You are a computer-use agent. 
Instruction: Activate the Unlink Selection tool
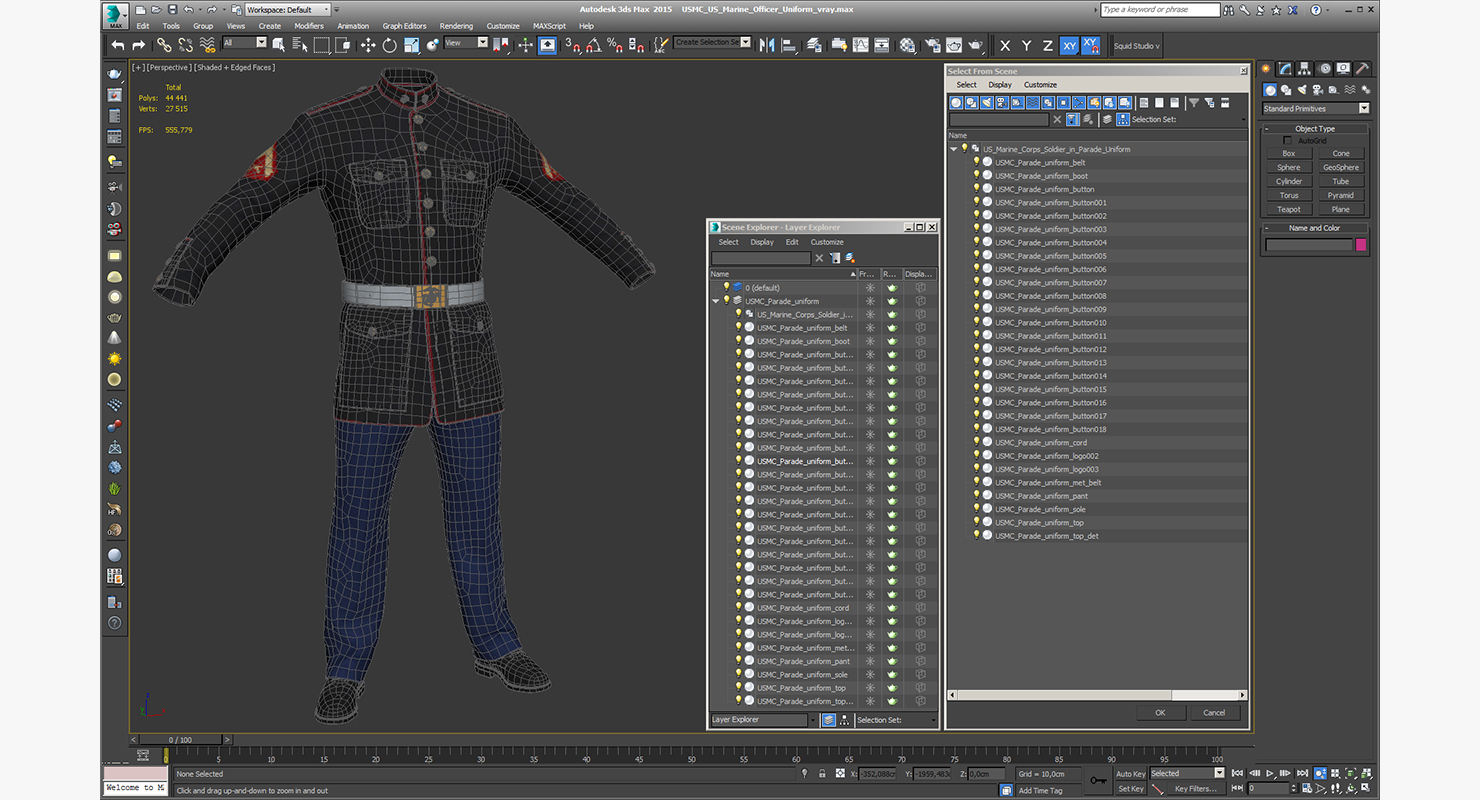point(186,45)
